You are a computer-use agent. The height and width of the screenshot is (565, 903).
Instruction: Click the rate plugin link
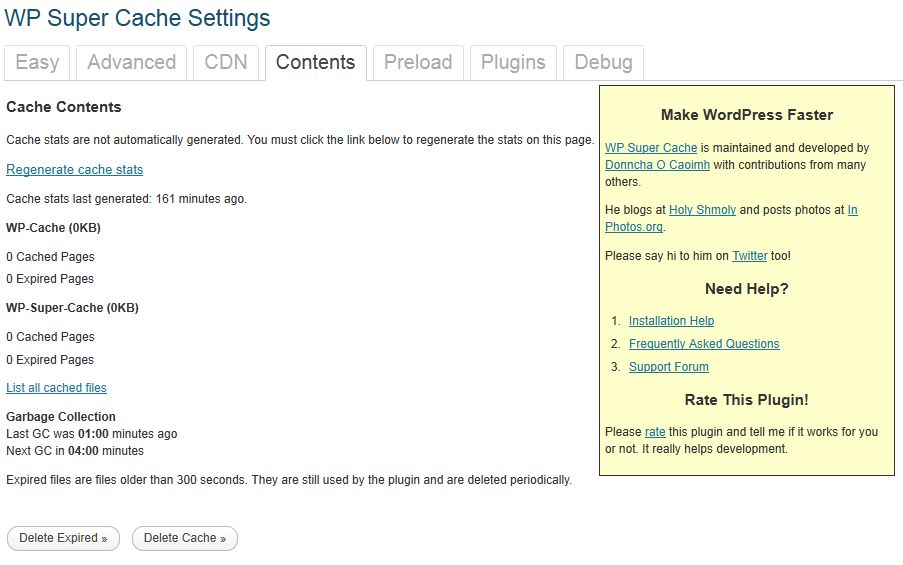coord(655,432)
